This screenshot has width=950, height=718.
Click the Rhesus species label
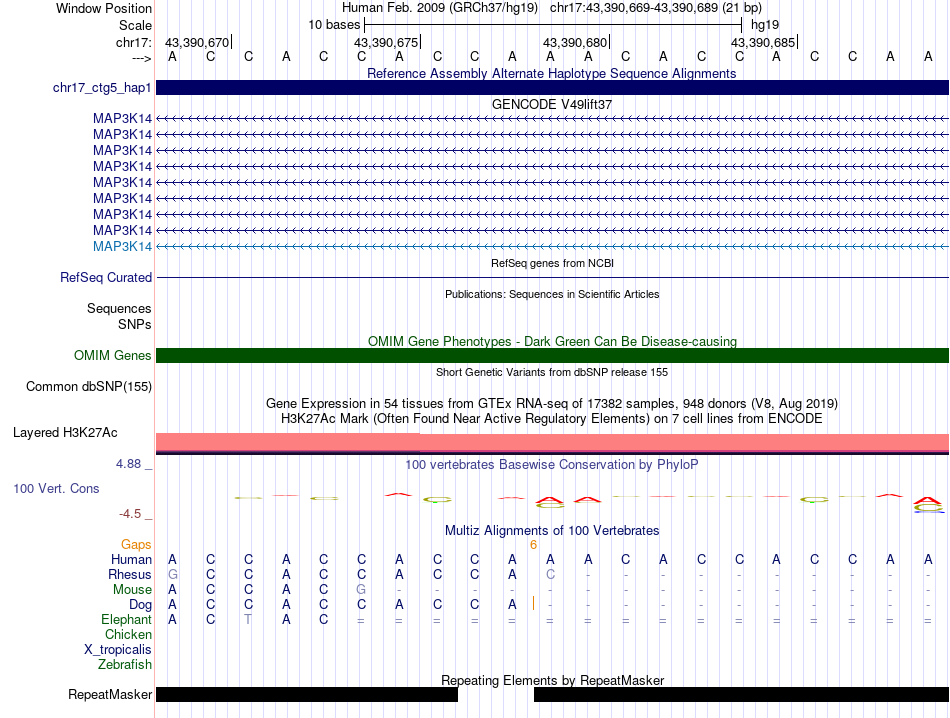(x=130, y=574)
